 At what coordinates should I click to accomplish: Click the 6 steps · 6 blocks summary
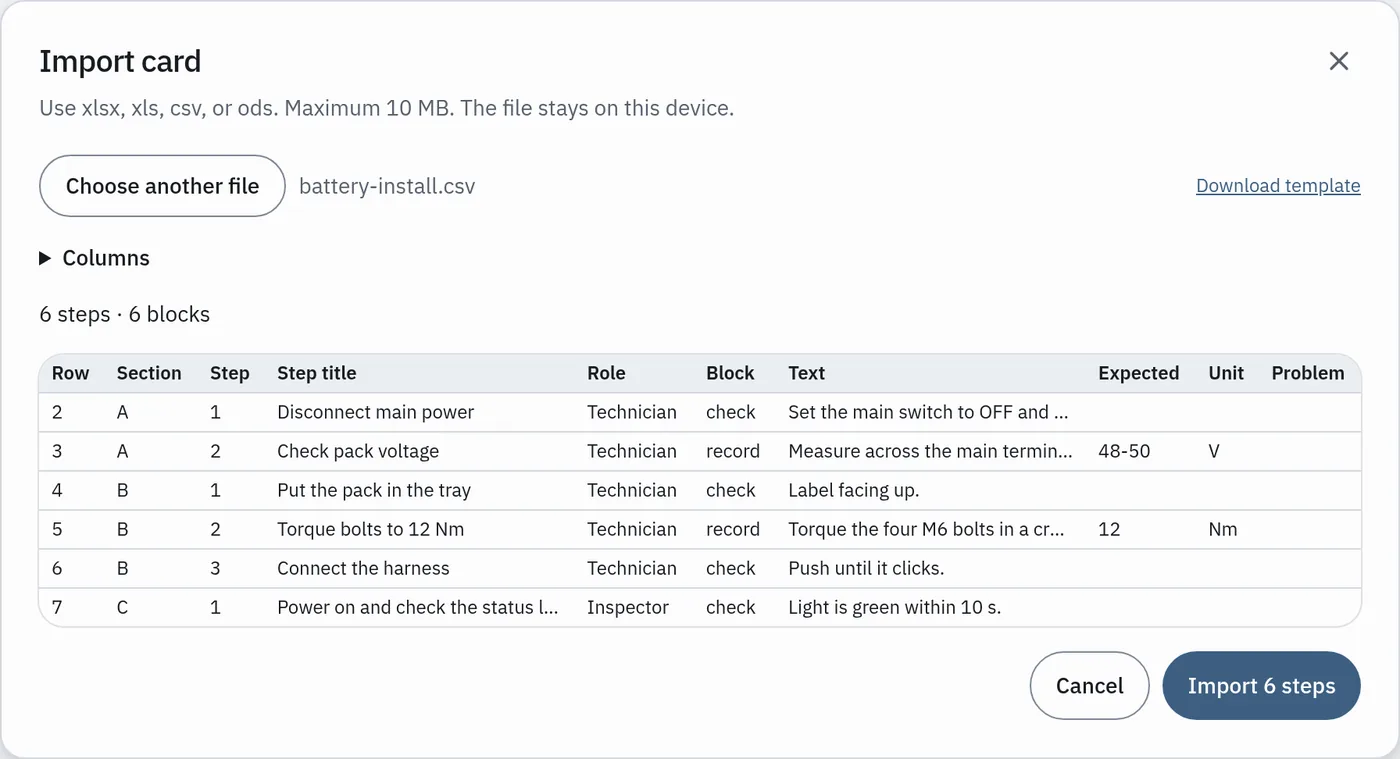[125, 314]
